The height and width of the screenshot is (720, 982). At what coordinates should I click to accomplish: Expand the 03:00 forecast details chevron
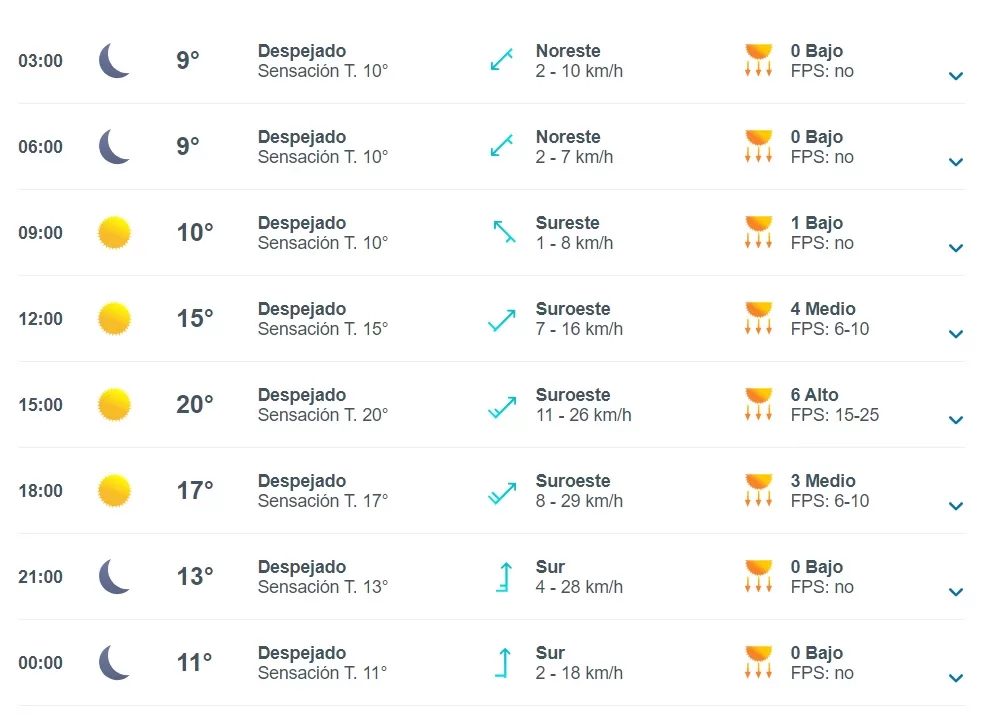pyautogui.click(x=956, y=76)
